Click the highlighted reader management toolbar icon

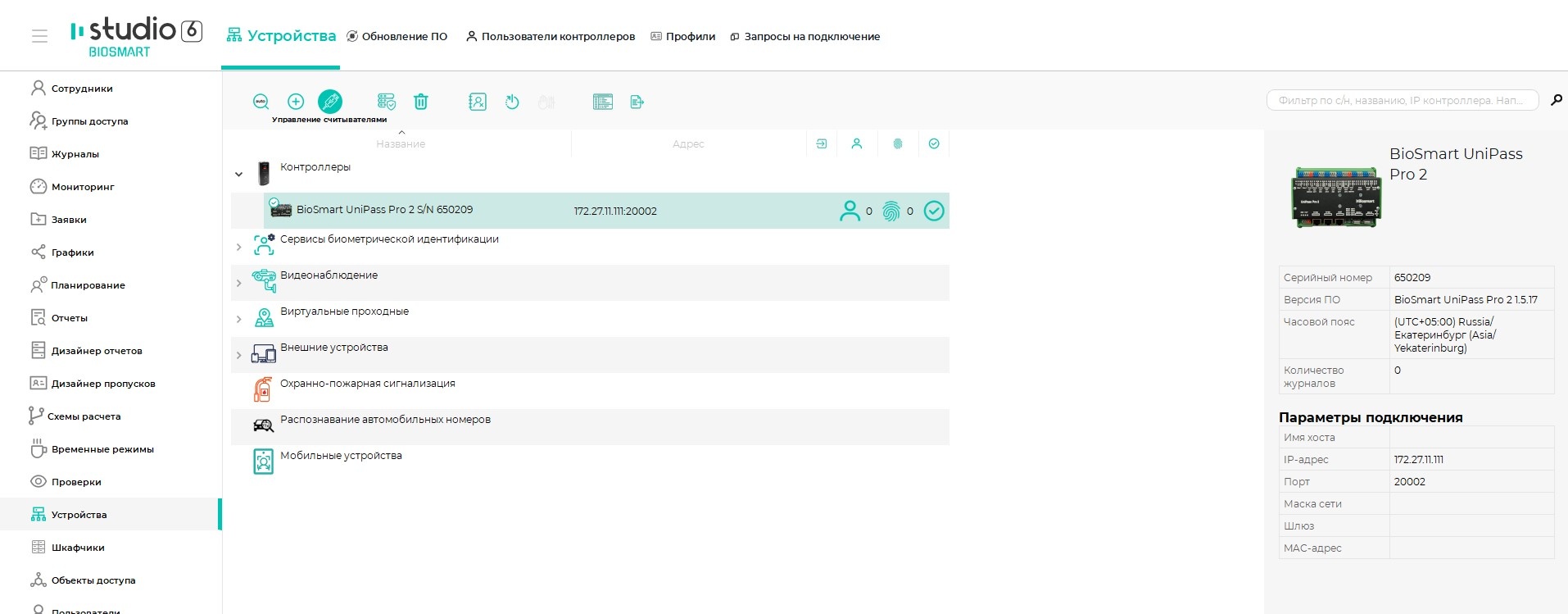(330, 102)
